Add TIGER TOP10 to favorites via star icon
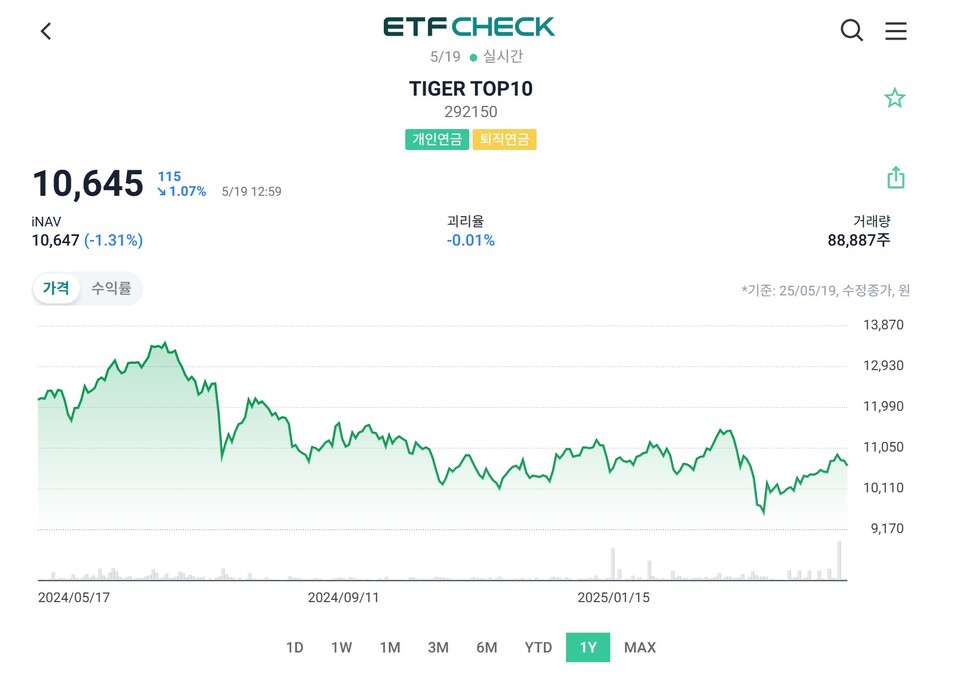The width and height of the screenshot is (960, 687). tap(894, 97)
